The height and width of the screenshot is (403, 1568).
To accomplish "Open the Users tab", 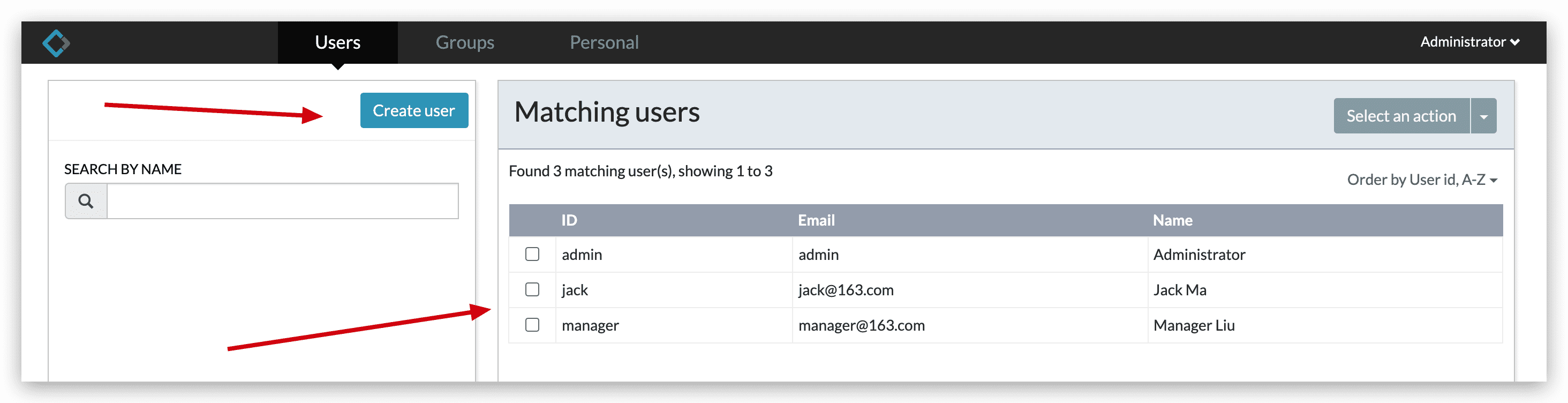I will (338, 43).
